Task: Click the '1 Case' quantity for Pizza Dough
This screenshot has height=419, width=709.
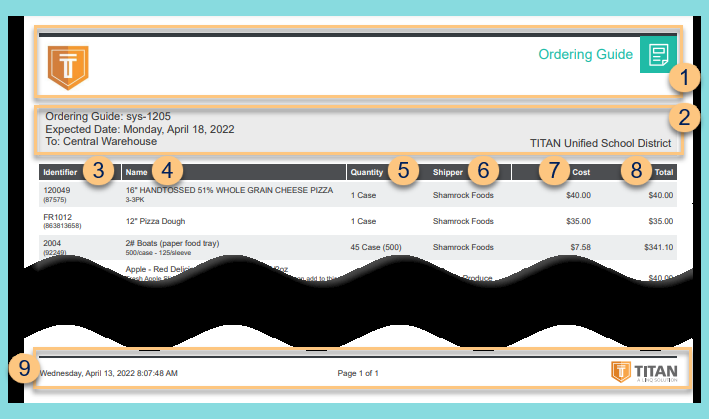Action: pyautogui.click(x=363, y=221)
